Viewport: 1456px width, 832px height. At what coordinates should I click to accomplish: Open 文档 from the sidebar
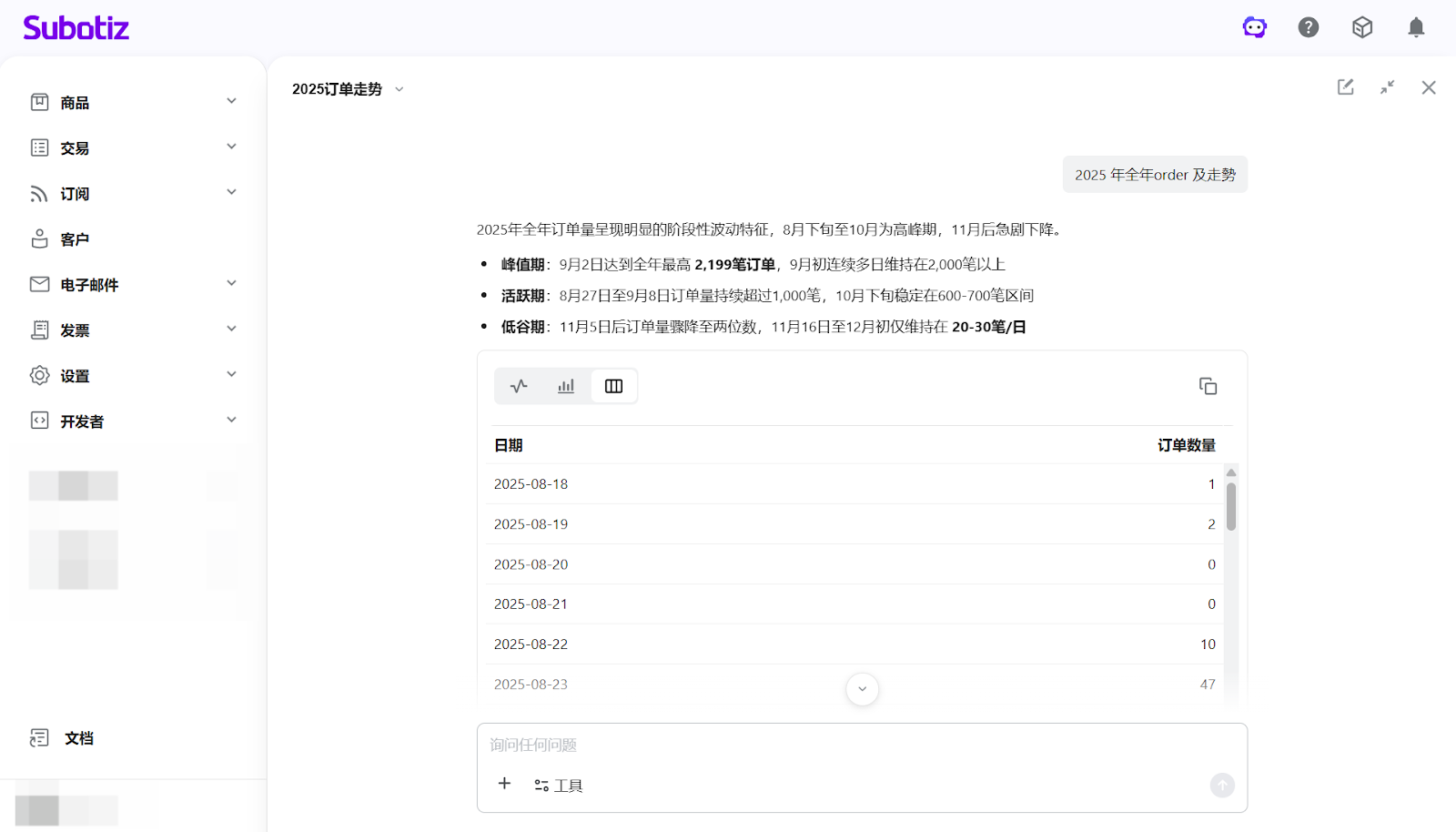tap(78, 738)
